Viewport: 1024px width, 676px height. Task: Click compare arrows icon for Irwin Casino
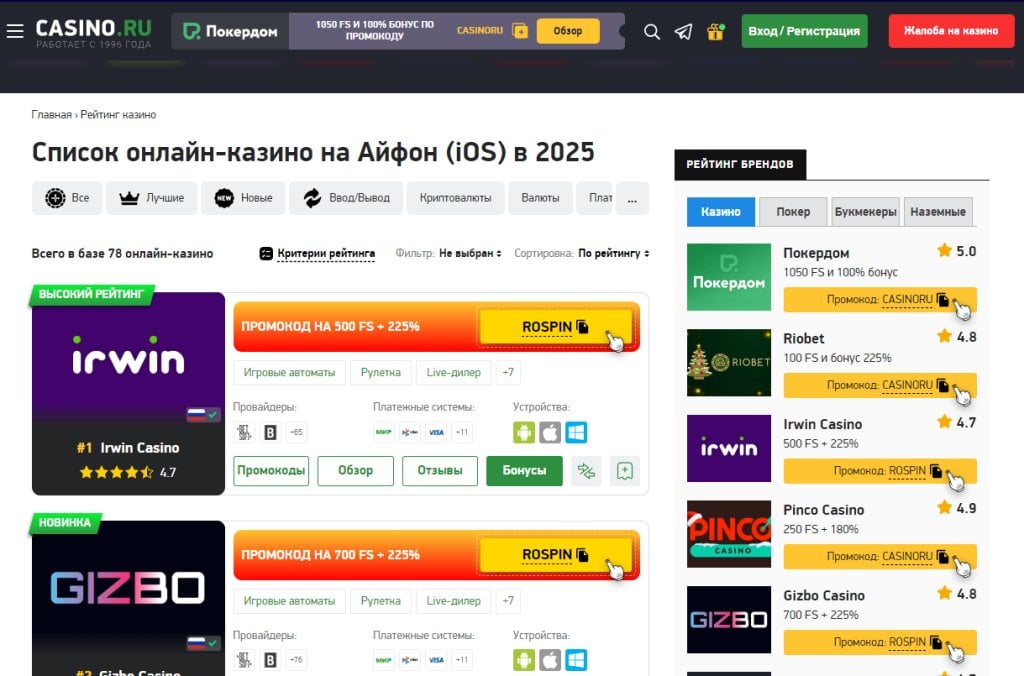pyautogui.click(x=586, y=471)
